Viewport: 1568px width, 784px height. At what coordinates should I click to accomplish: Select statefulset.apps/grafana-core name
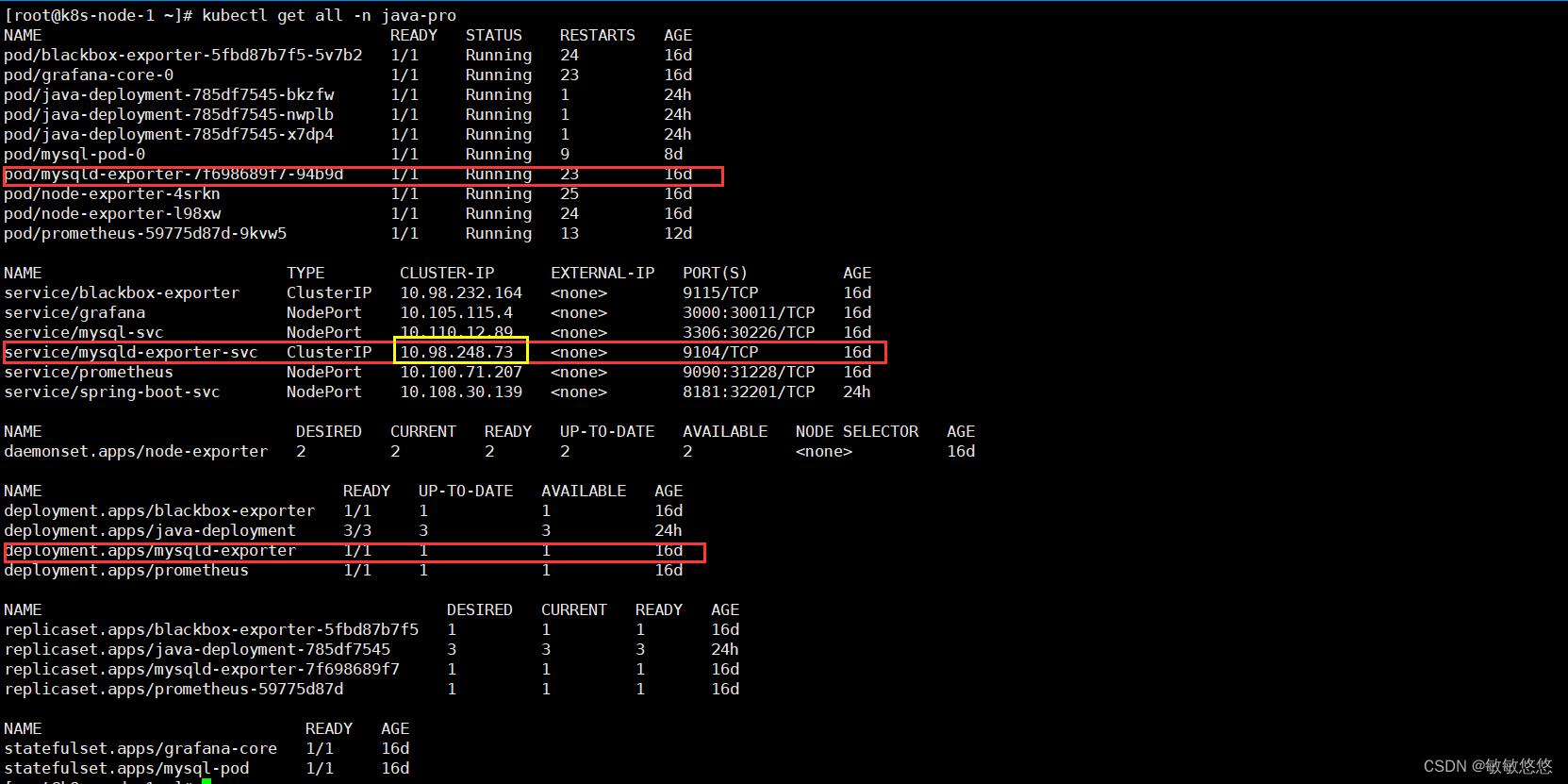140,748
